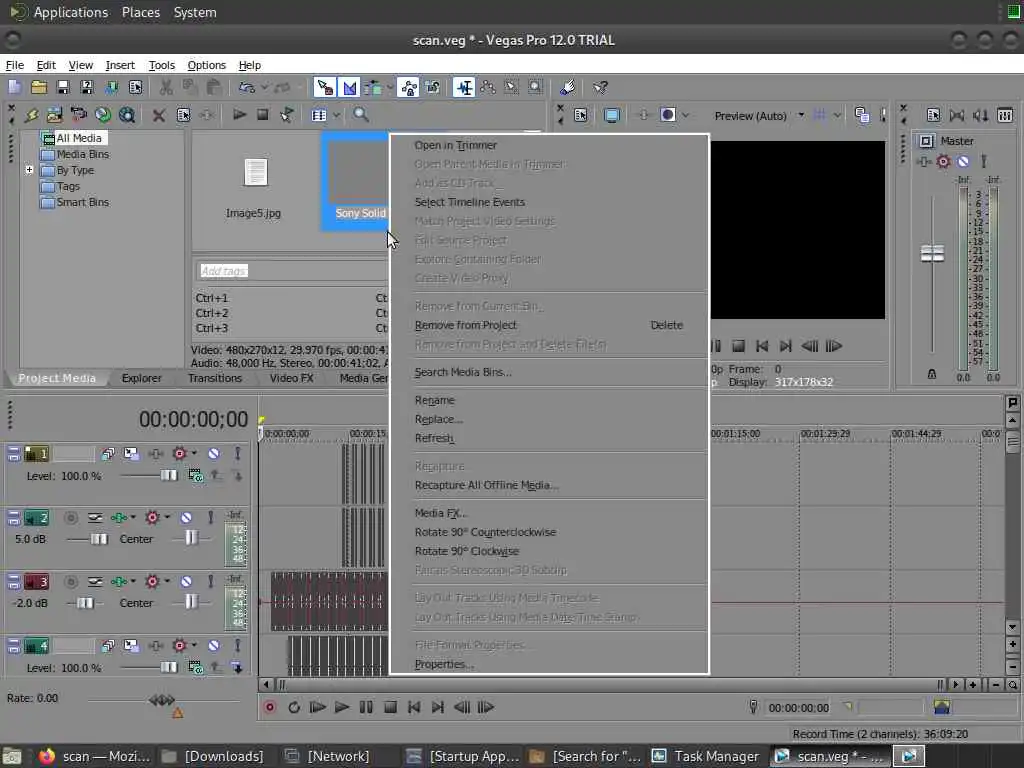1024x768 pixels.
Task: Select the Selection Edit tool
Action: [511, 87]
